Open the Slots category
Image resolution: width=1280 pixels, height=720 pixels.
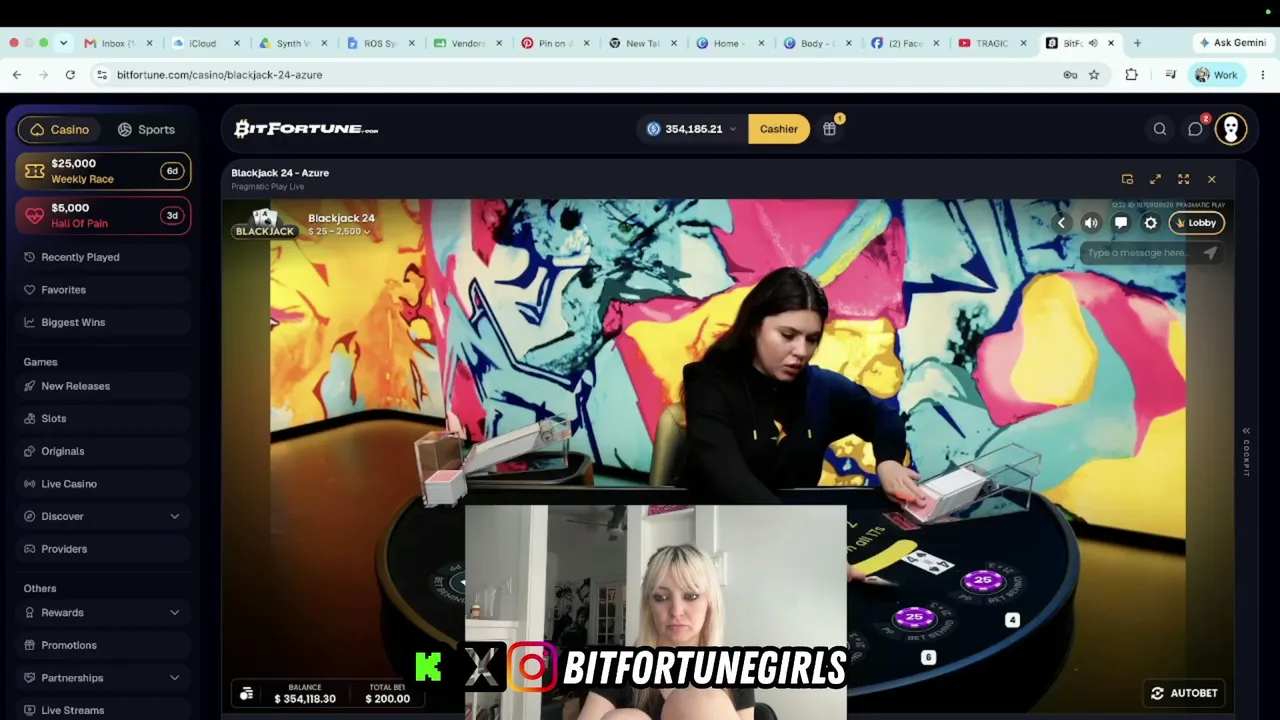(x=103, y=419)
